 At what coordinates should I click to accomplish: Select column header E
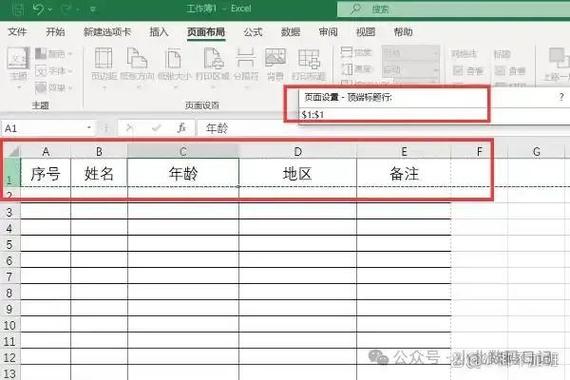[404, 151]
